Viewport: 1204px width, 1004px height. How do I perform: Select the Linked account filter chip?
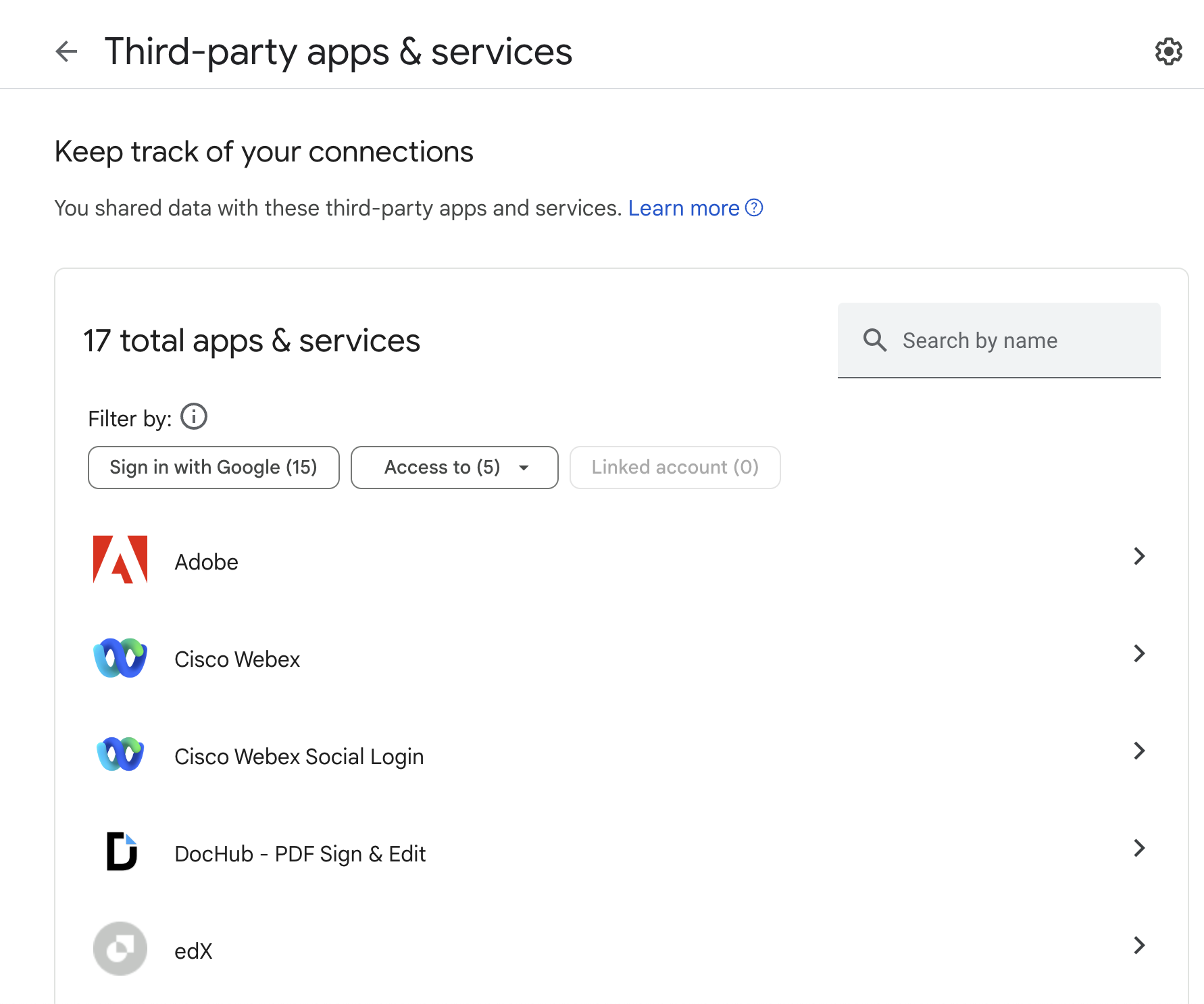(674, 467)
